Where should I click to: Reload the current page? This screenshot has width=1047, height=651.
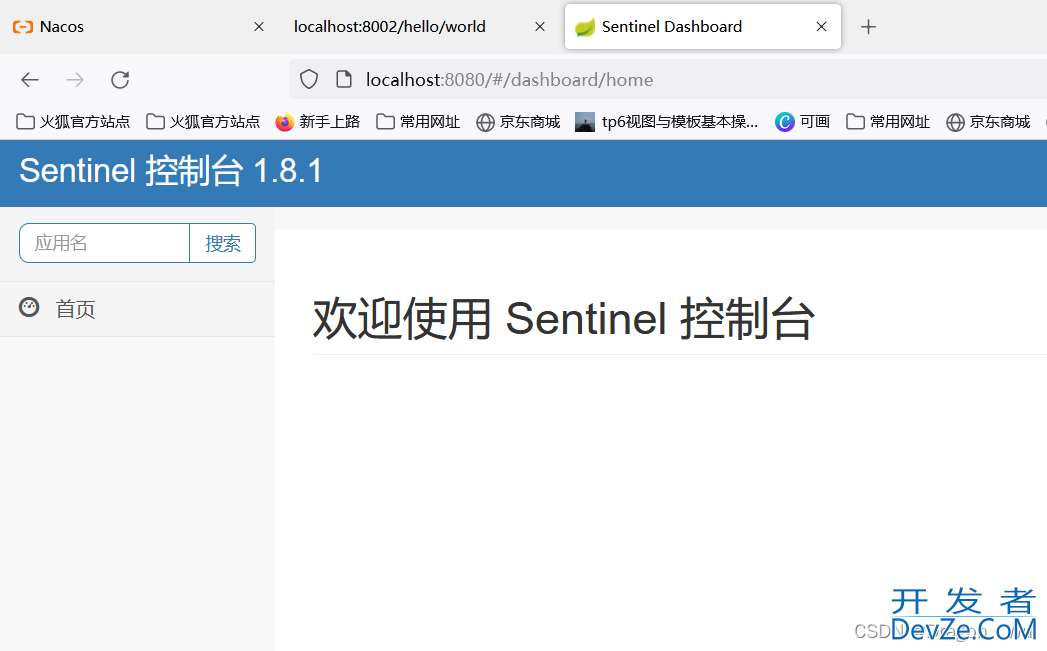[120, 80]
